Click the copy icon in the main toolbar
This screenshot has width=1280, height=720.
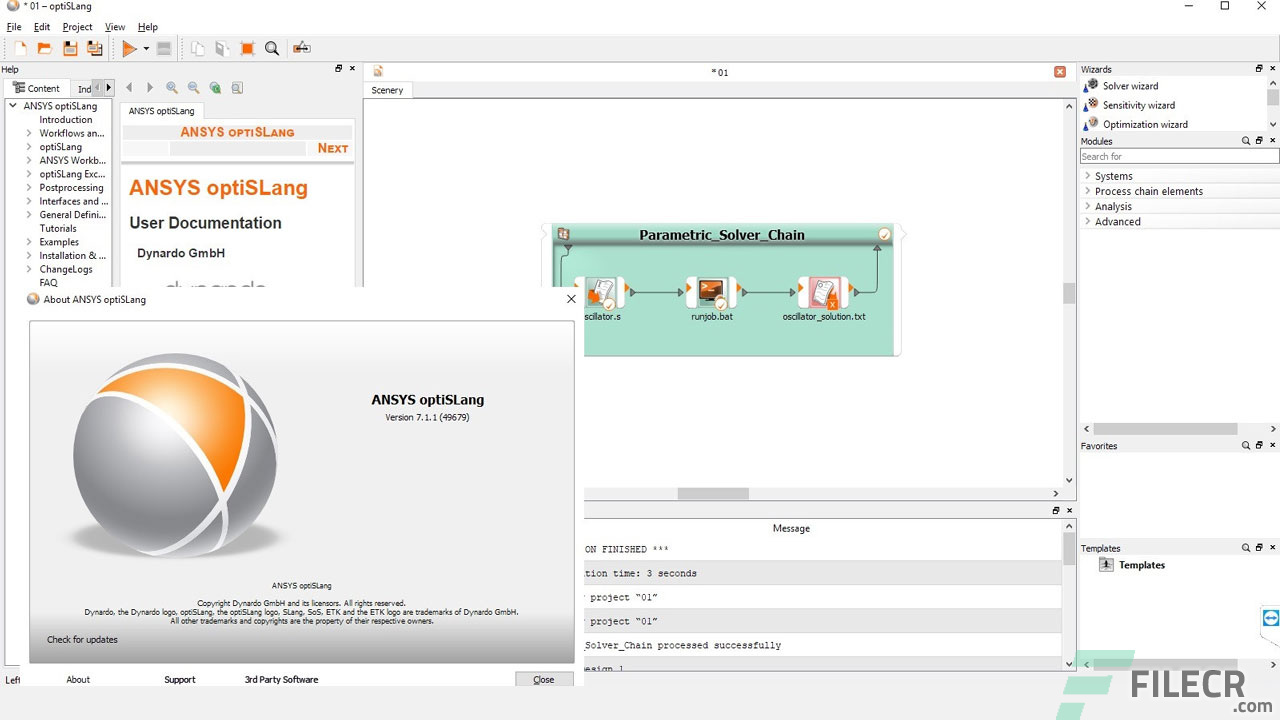(197, 48)
